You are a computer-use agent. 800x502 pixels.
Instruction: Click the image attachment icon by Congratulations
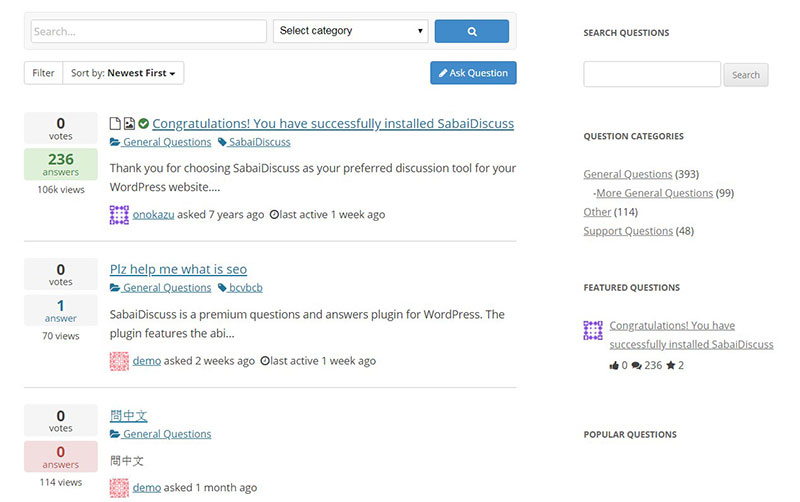[x=130, y=123]
